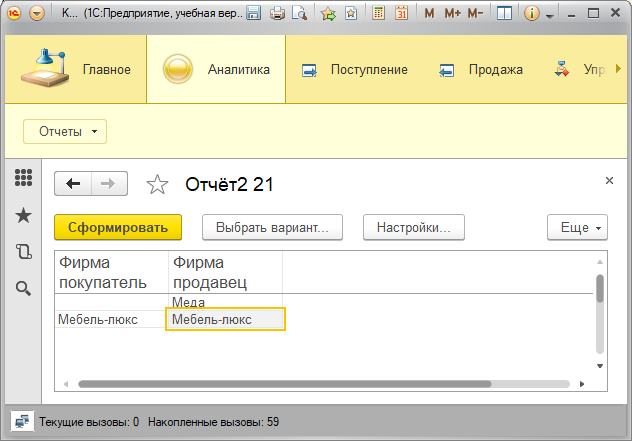Viewport: 632px width, 441px height.
Task: Expand the Еще dropdown button
Action: point(577,228)
